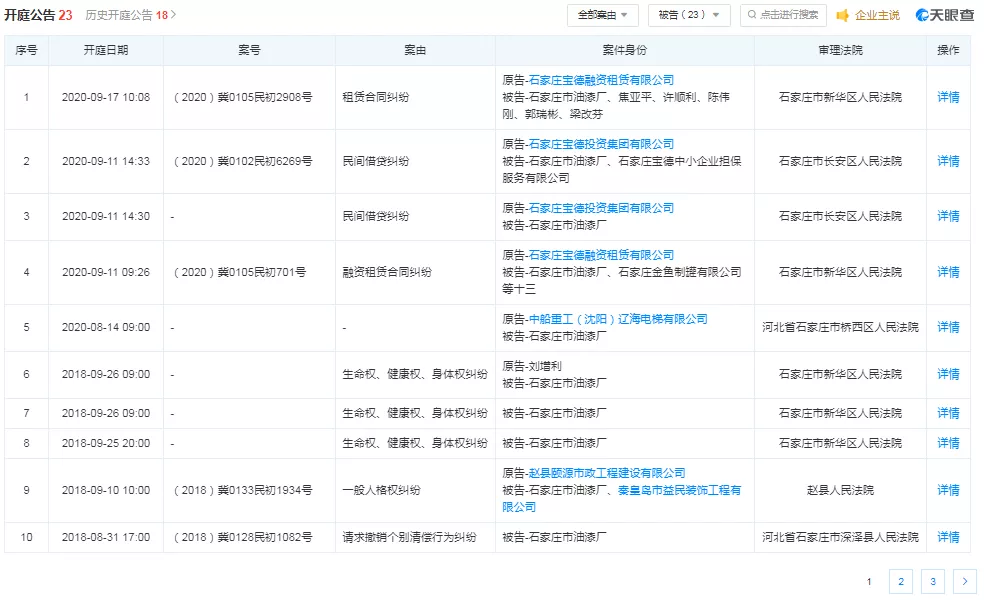Go to page 3 of results

pyautogui.click(x=932, y=581)
